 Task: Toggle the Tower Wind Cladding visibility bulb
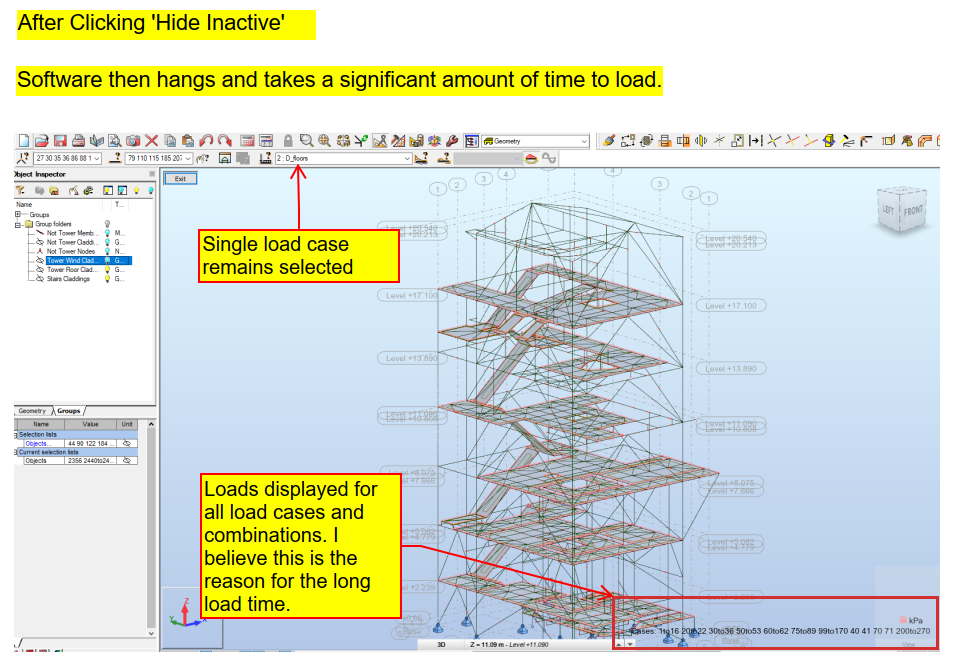pyautogui.click(x=108, y=260)
